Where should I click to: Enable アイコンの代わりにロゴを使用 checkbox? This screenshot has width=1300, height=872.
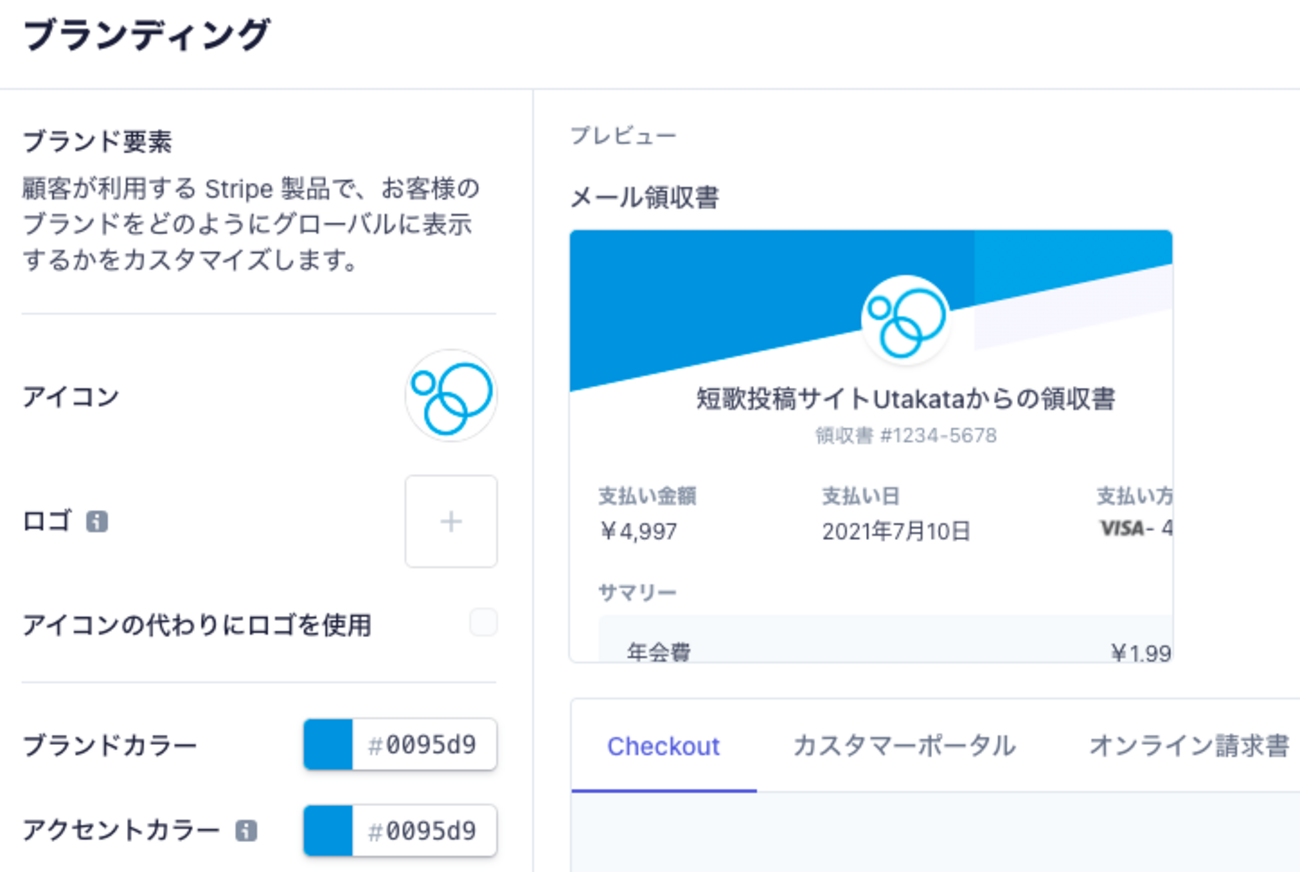tap(483, 623)
